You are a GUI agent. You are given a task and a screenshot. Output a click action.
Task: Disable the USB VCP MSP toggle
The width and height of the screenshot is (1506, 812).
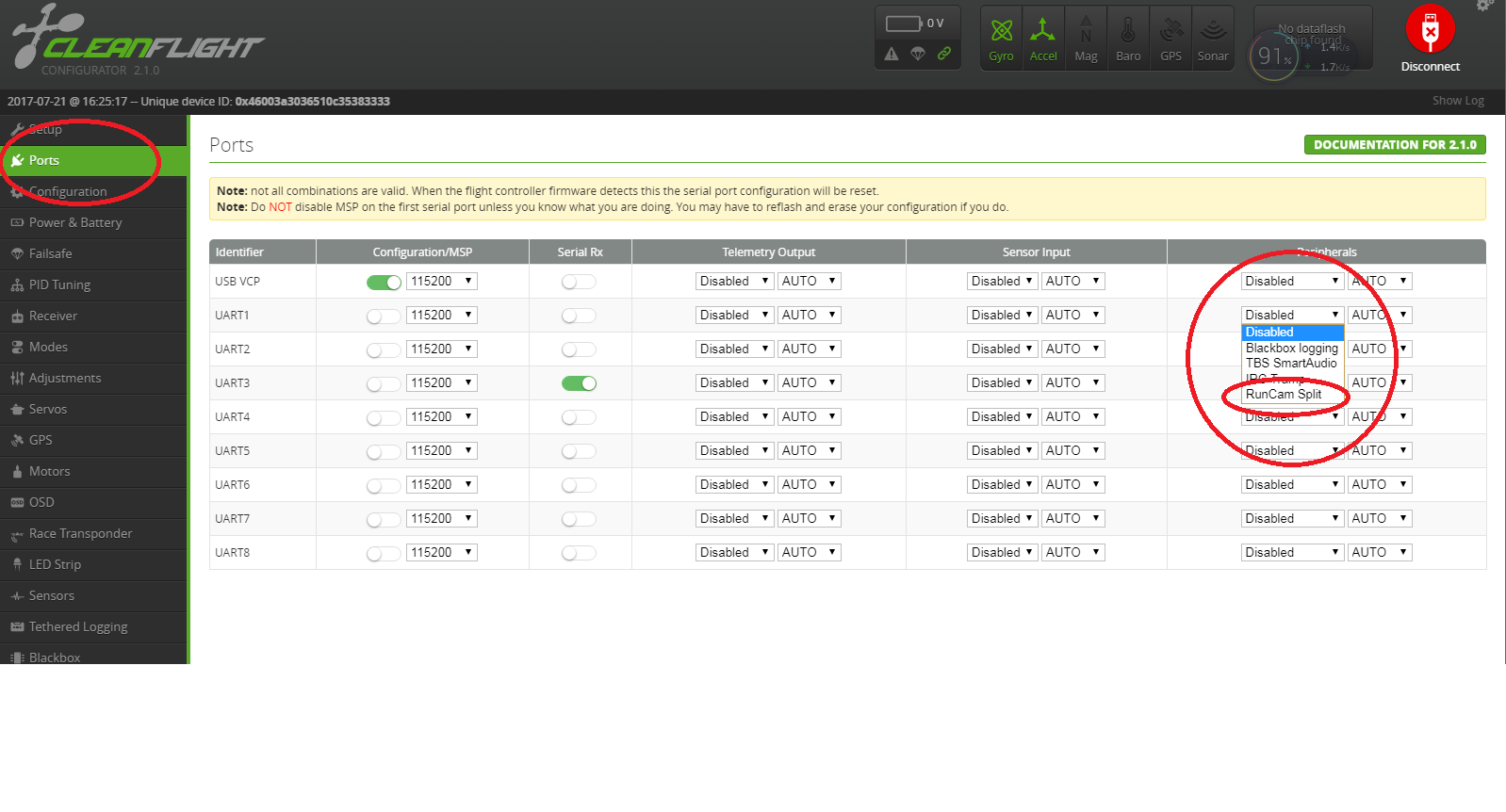click(x=384, y=282)
